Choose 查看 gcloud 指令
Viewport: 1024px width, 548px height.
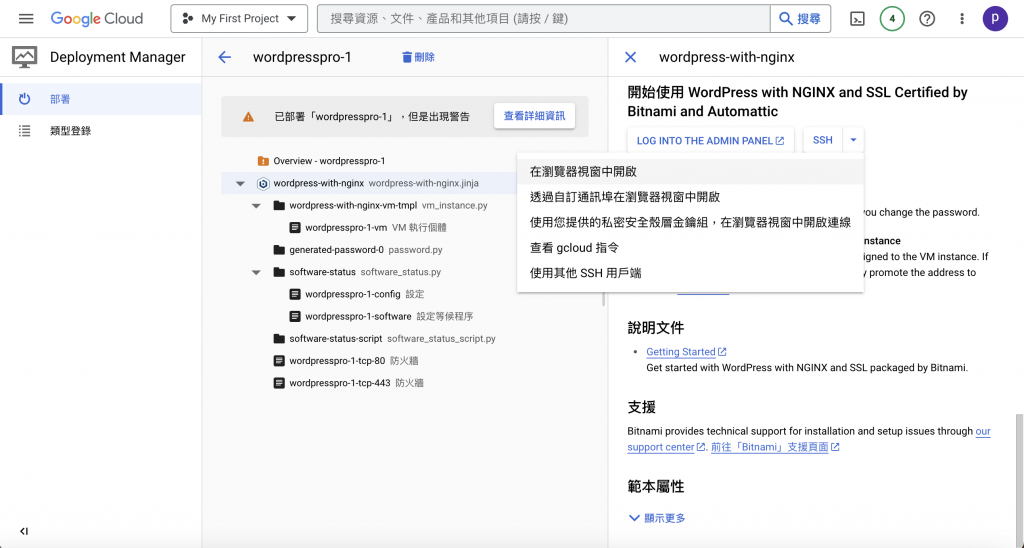690,248
